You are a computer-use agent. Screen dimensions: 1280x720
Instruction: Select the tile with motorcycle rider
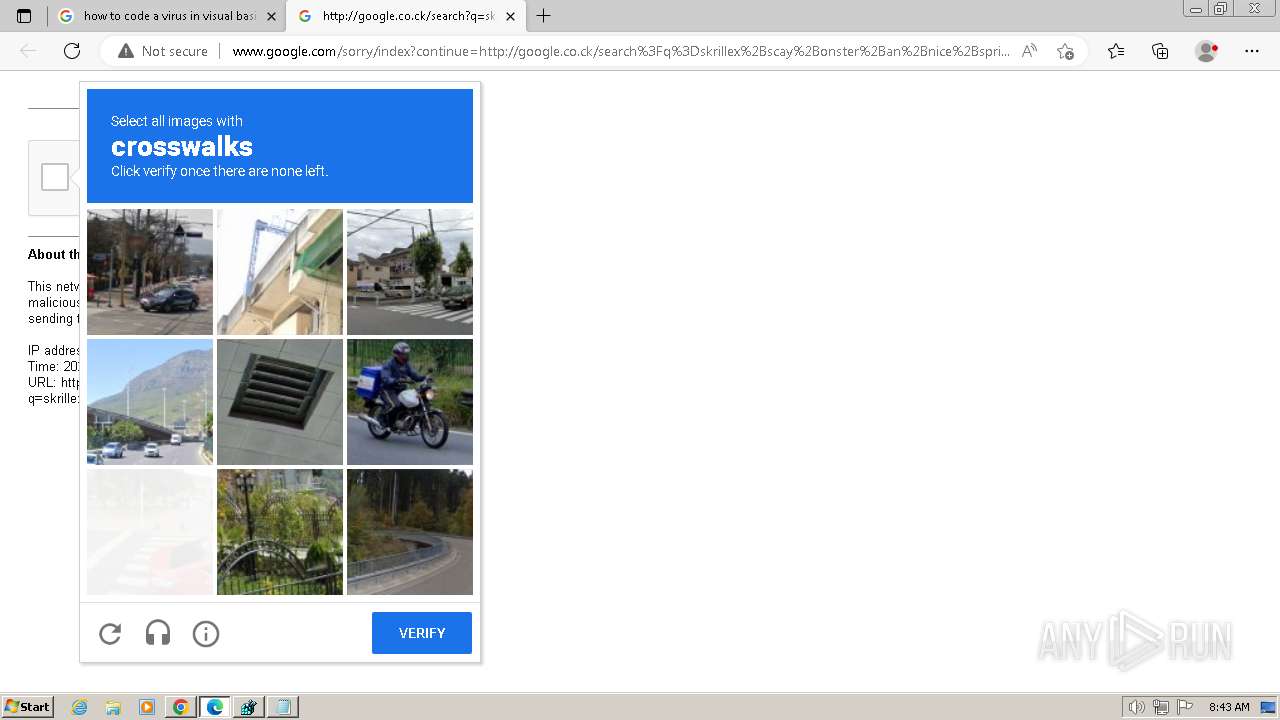click(x=410, y=402)
